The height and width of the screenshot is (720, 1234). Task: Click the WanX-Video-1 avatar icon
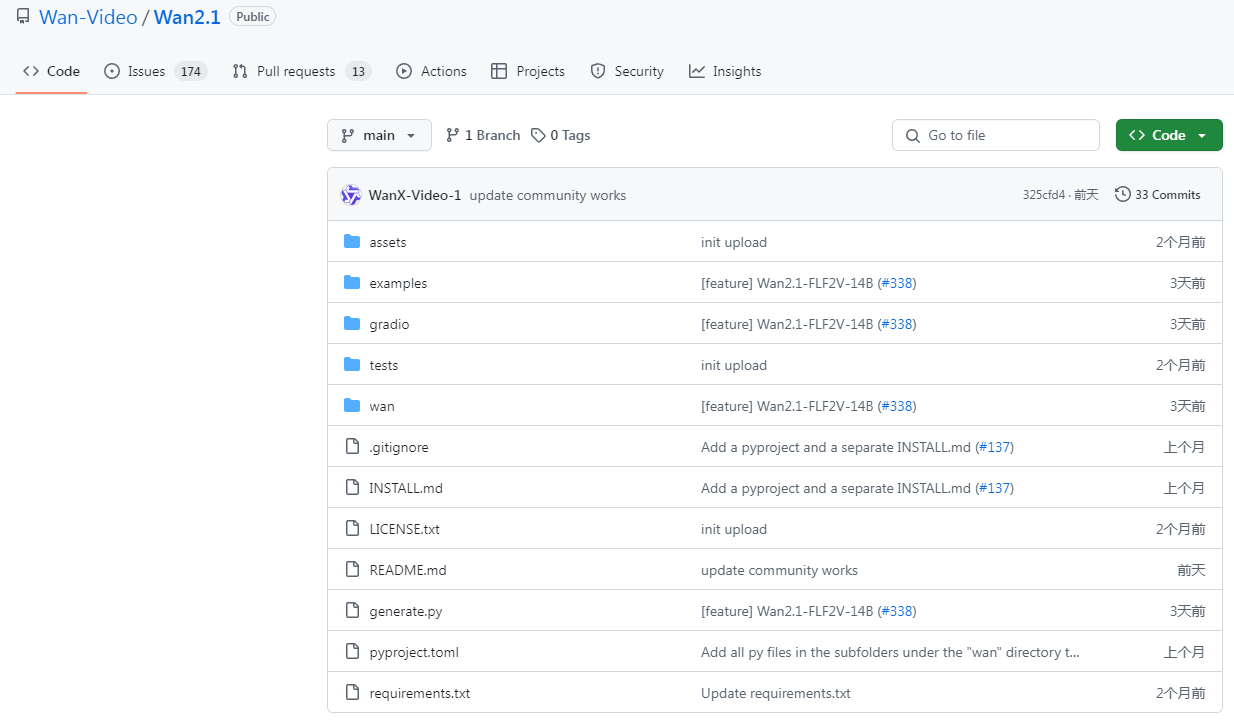tap(351, 195)
